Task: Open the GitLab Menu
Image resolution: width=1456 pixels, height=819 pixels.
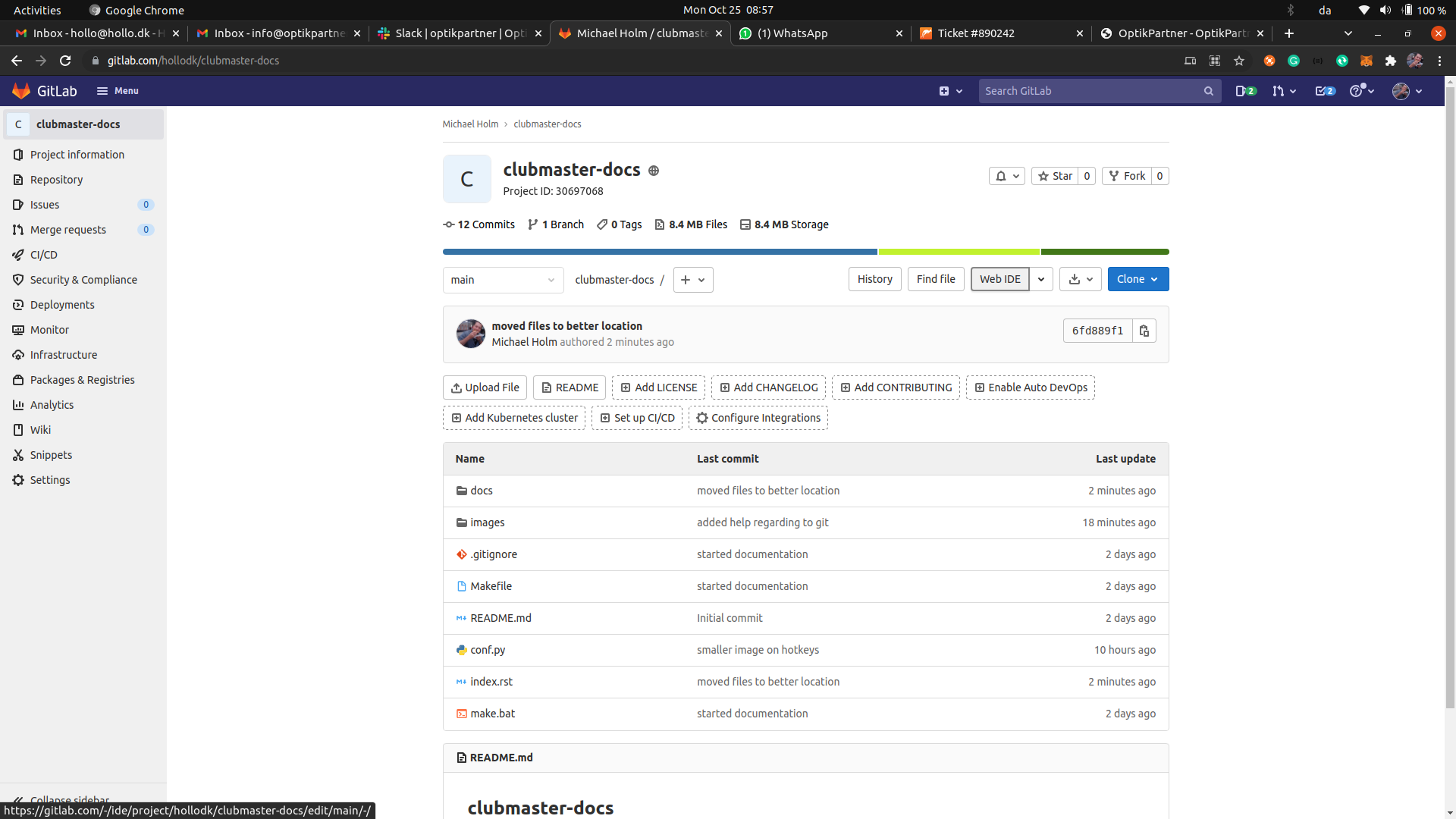Action: coord(118,91)
